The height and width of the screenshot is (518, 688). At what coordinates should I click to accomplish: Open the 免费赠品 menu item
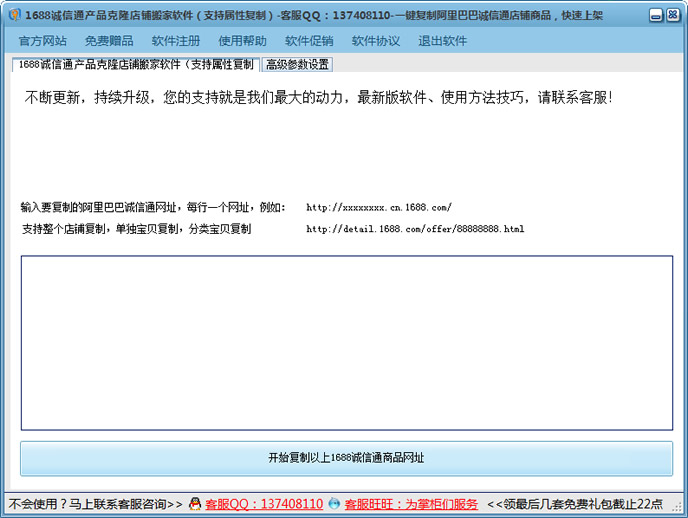pyautogui.click(x=109, y=41)
